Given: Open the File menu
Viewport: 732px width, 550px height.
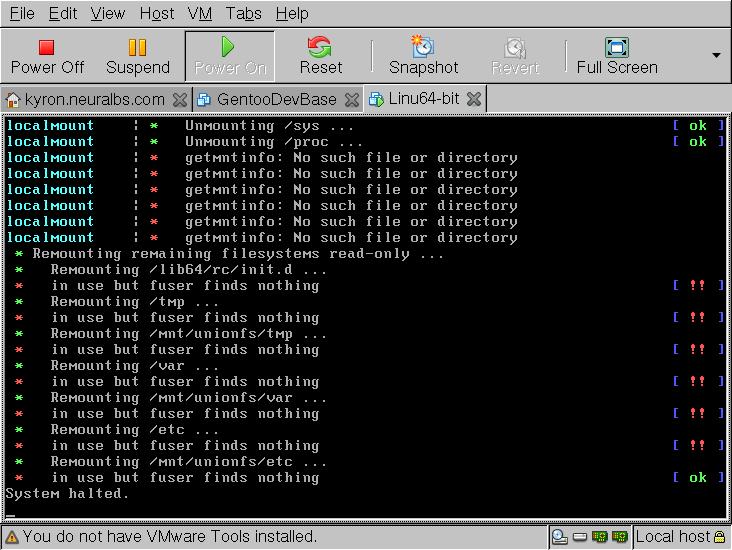Looking at the screenshot, I should click(21, 13).
